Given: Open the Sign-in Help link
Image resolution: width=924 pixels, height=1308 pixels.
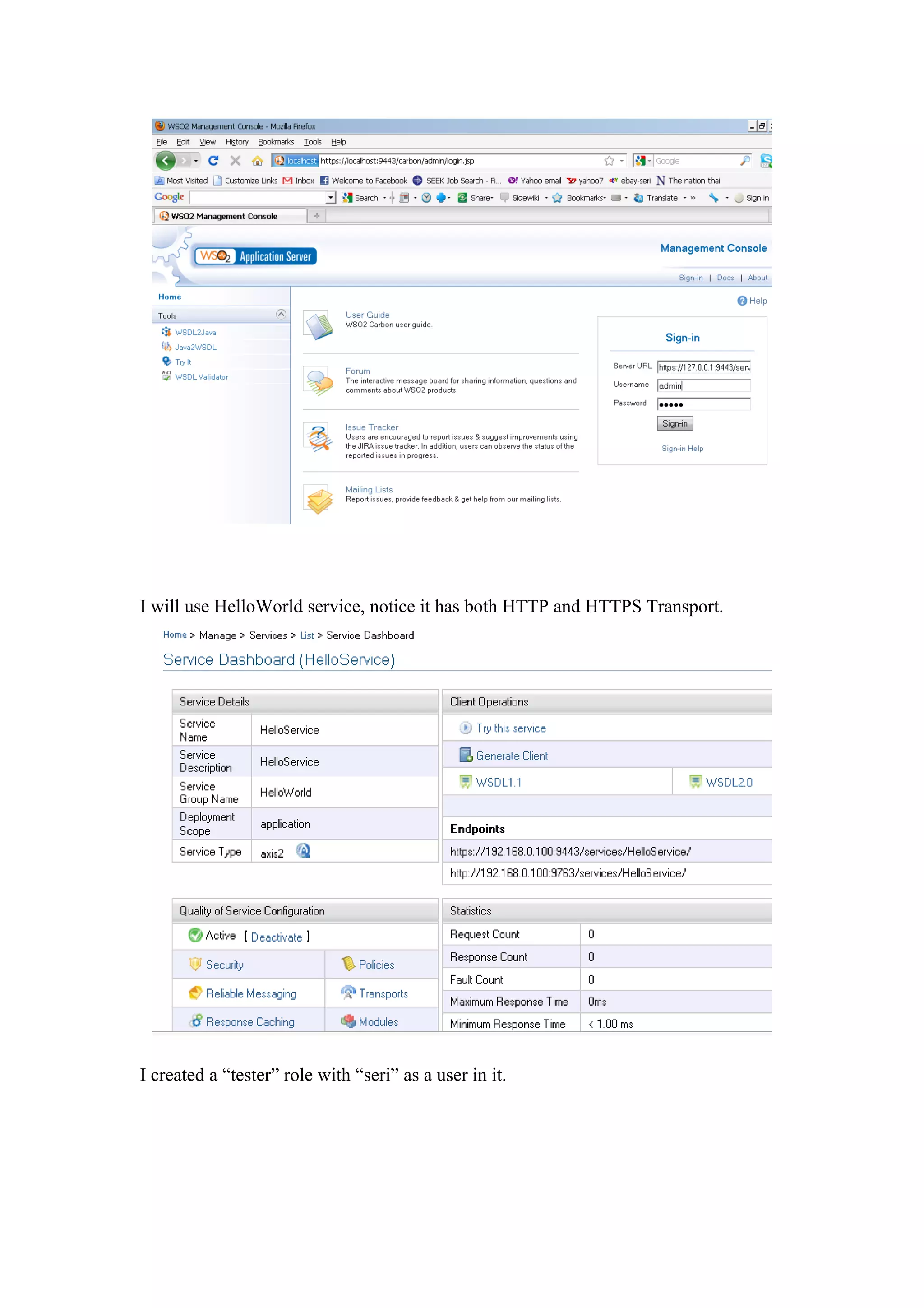Looking at the screenshot, I should coord(682,448).
